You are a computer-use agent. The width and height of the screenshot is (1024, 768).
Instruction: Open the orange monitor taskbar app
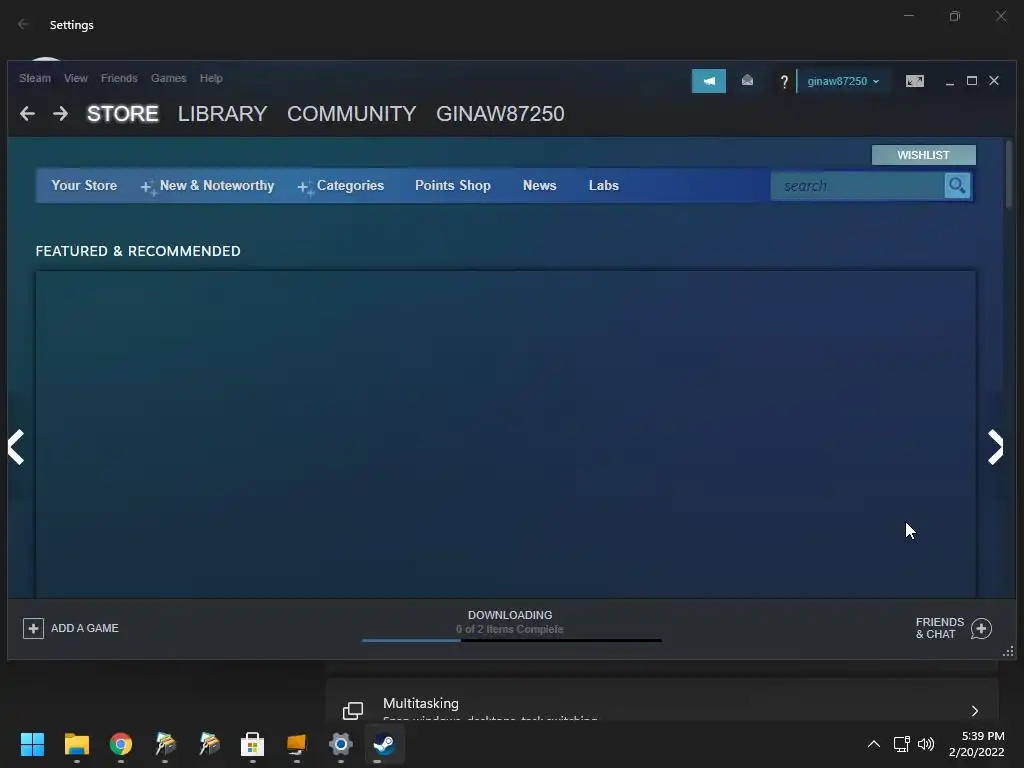pos(296,744)
